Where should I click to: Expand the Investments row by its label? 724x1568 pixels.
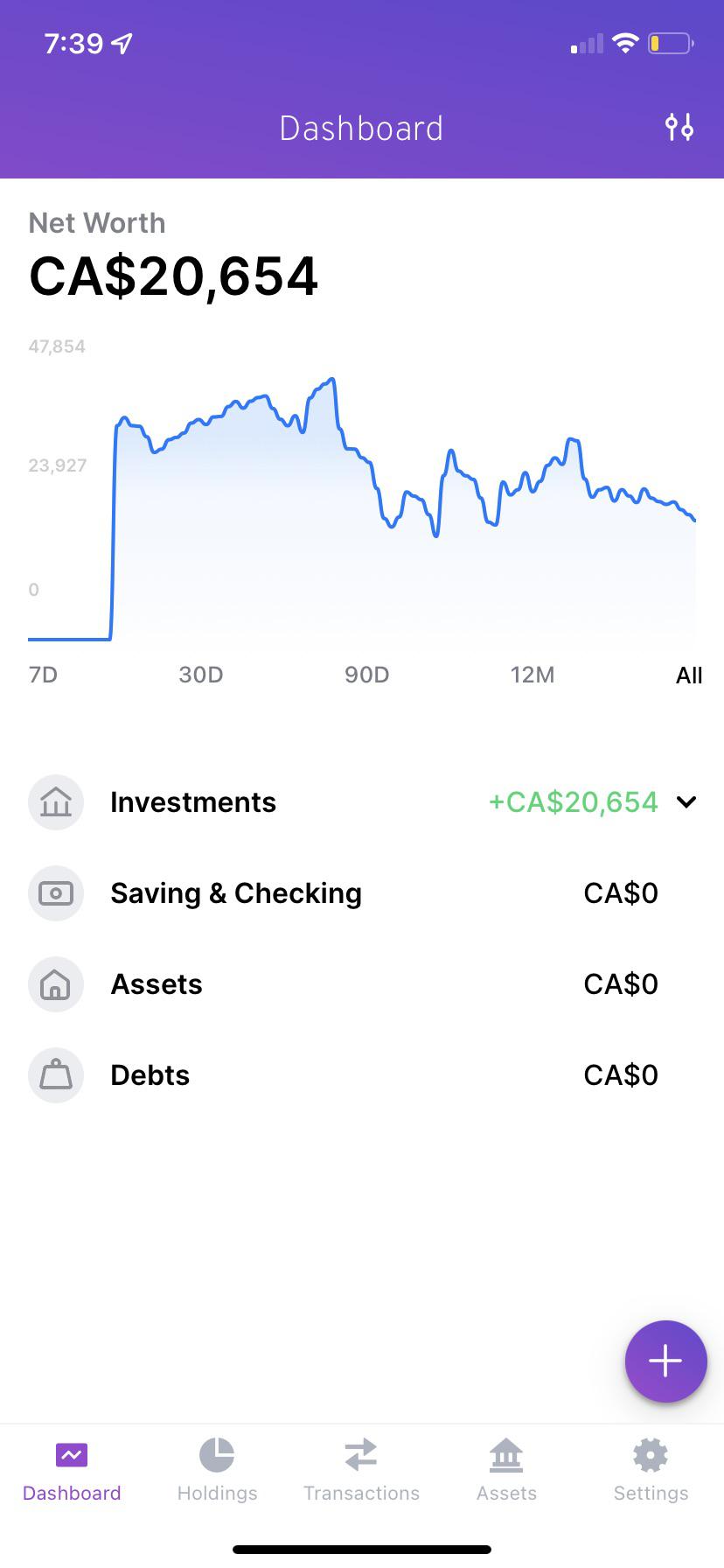tap(193, 802)
